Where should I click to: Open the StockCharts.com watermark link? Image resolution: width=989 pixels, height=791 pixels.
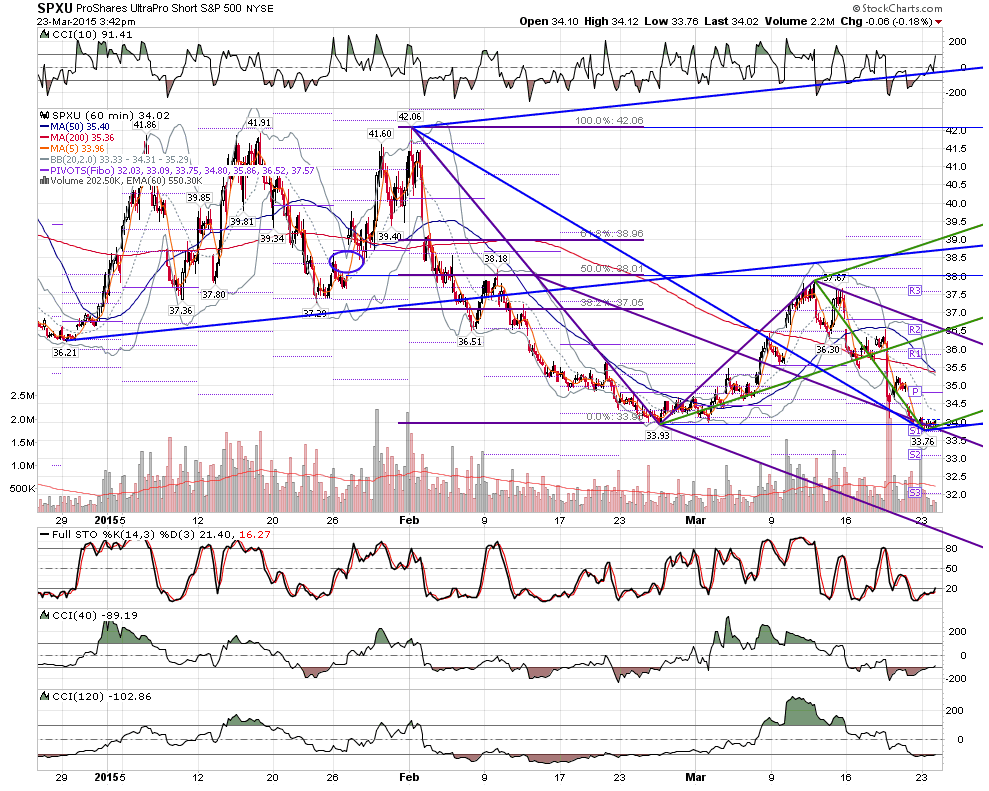click(x=898, y=8)
